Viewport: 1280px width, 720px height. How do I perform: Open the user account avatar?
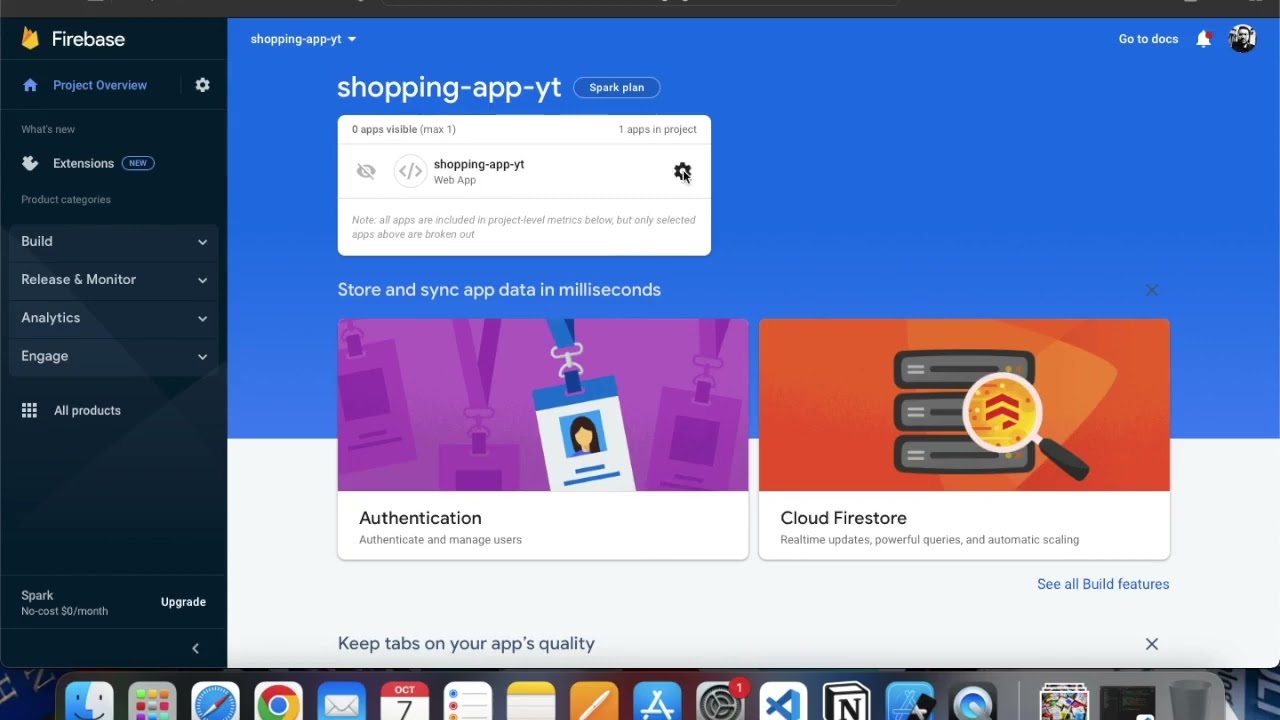(1242, 39)
